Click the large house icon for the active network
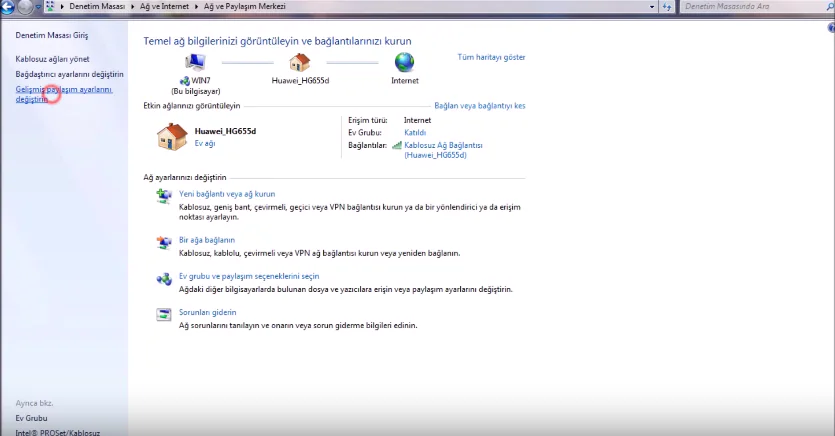Screen dimensions: 835x436 click(172, 137)
